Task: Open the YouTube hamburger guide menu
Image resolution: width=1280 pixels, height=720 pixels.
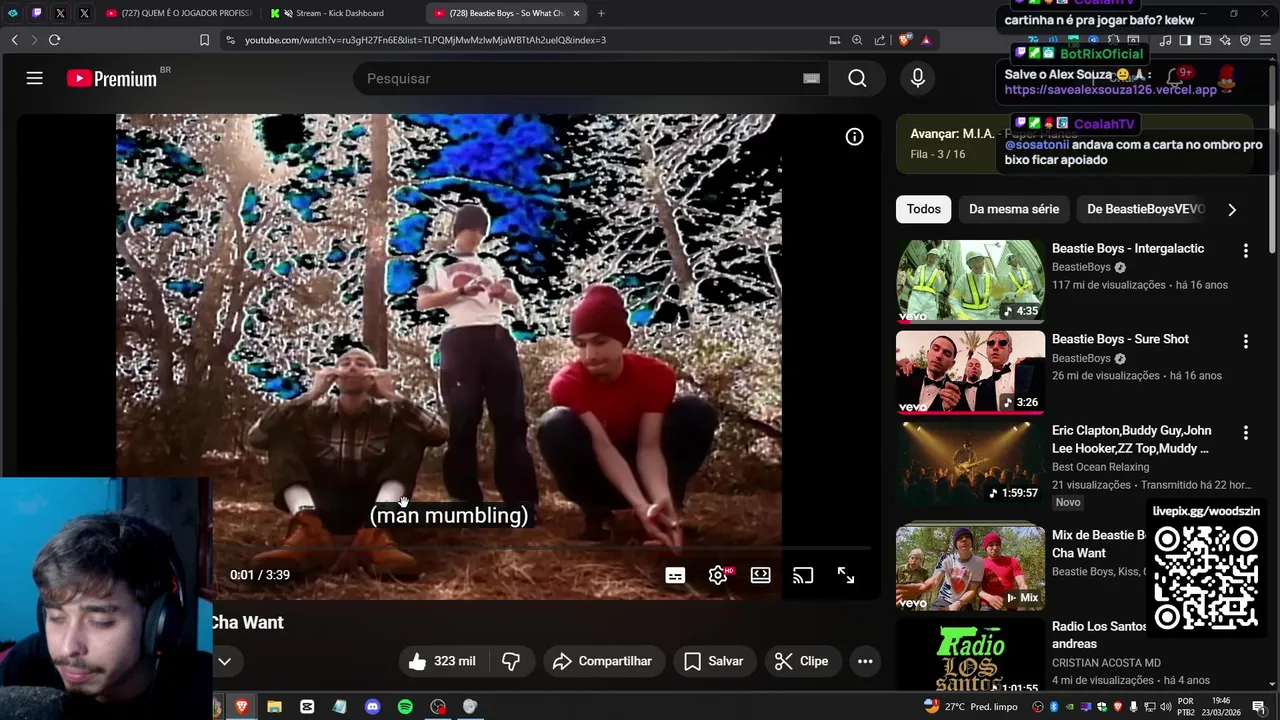Action: [35, 78]
